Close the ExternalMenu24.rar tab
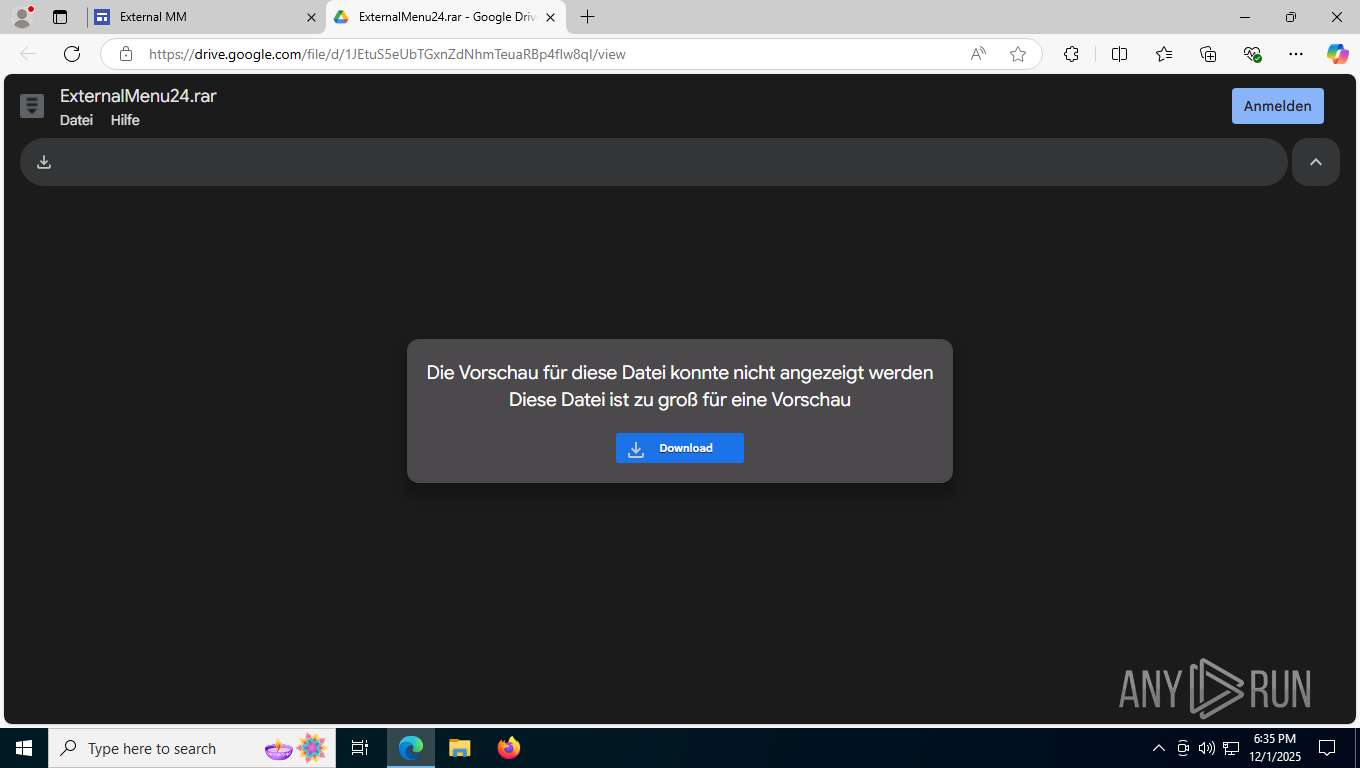The image size is (1360, 768). 550,17
